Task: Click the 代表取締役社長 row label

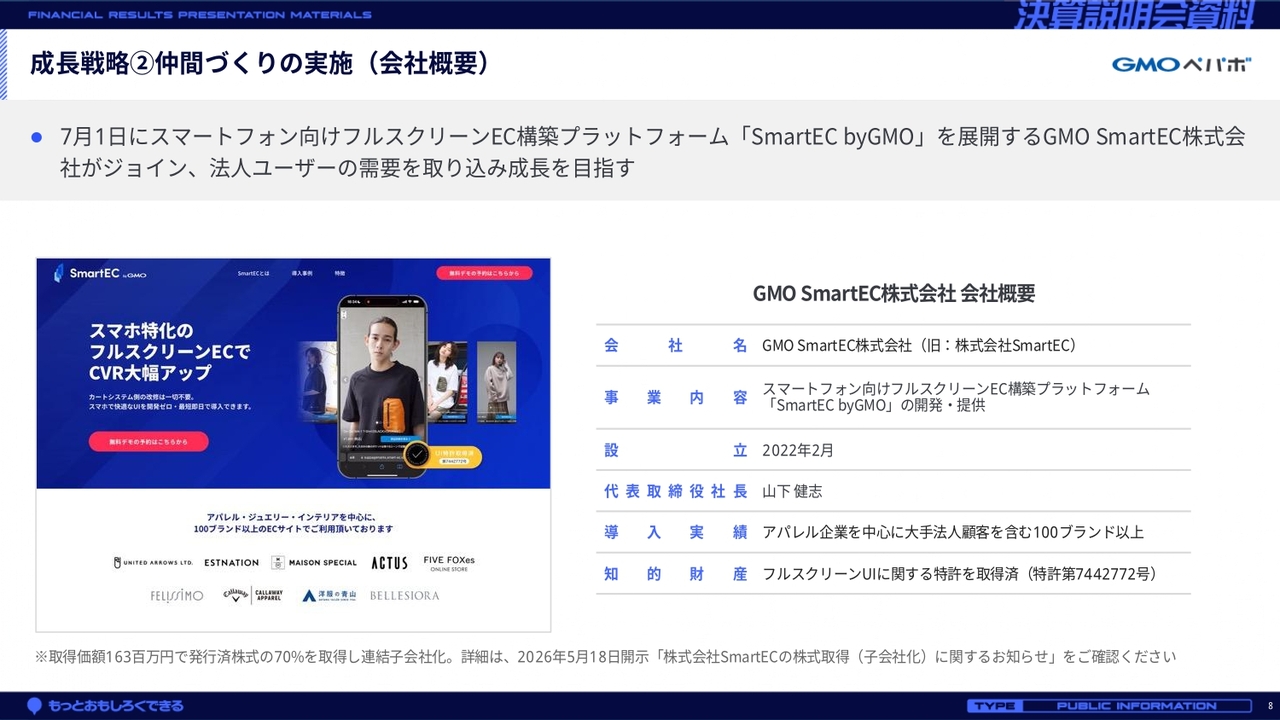Action: 676,491
